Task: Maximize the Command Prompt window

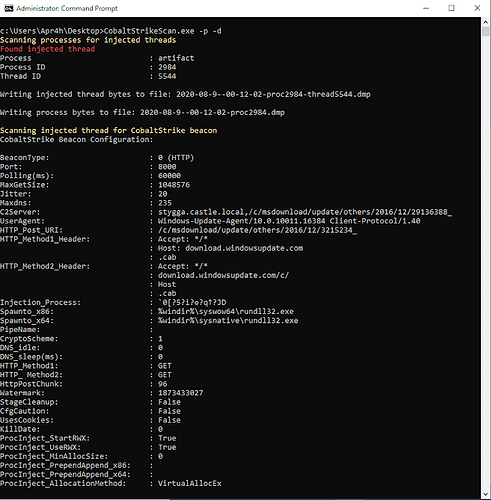Action: point(451,8)
